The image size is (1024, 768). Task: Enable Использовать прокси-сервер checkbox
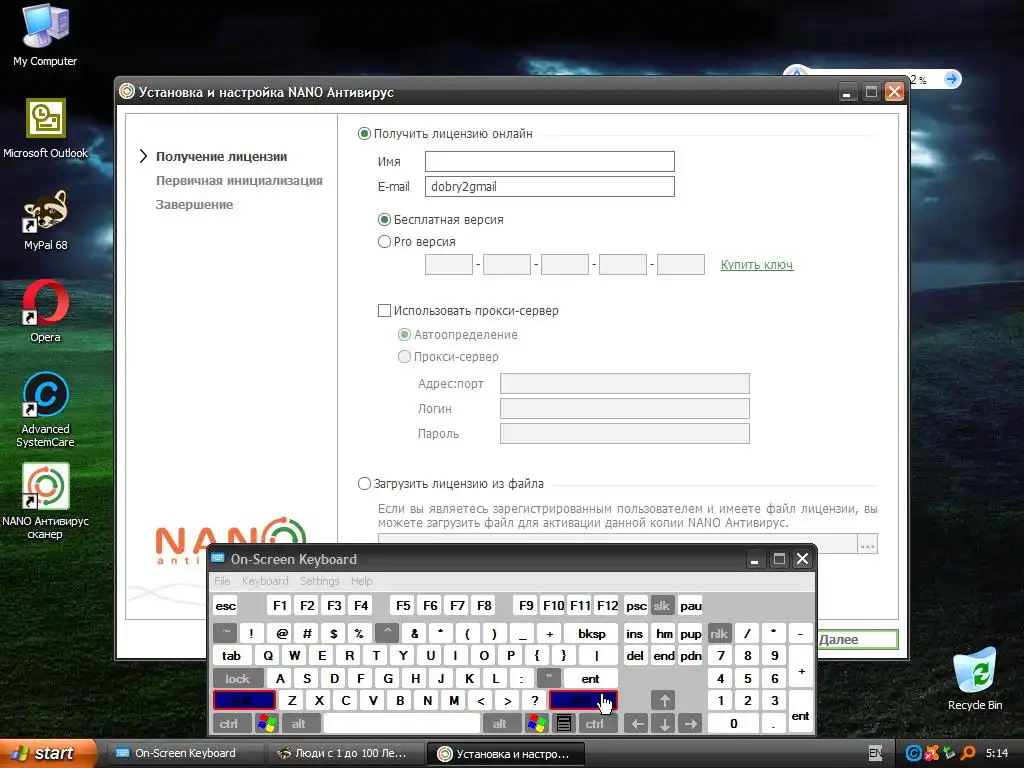tap(468, 311)
